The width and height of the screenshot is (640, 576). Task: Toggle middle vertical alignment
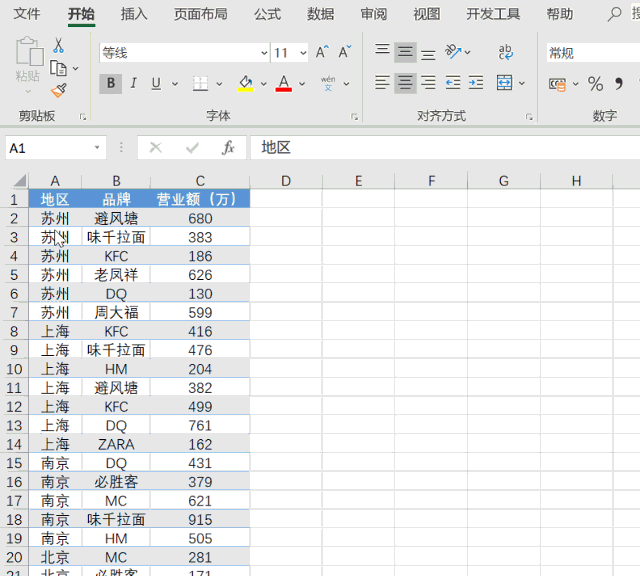coord(405,52)
